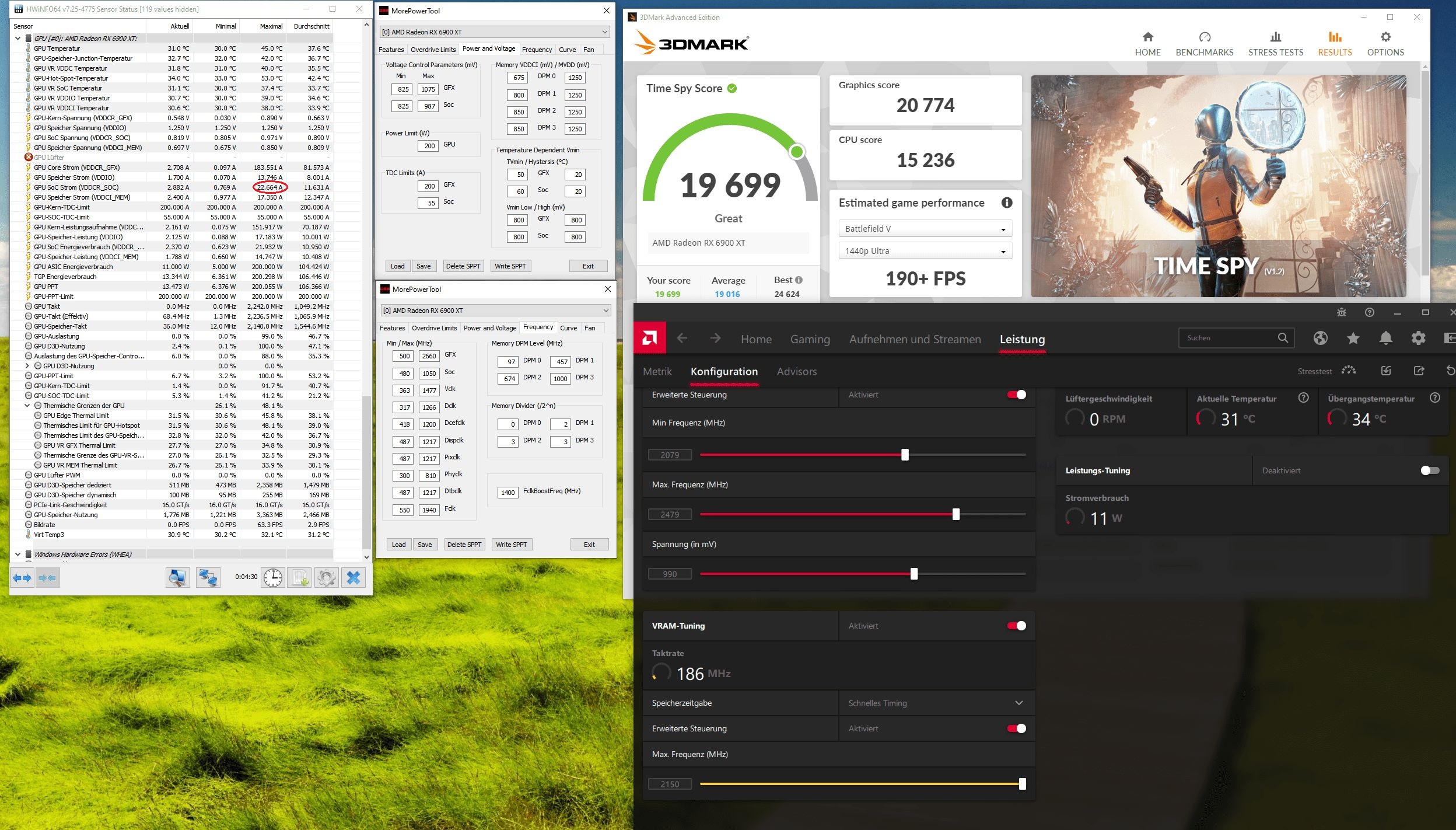Click the AMD web browser globe icon

click(1321, 338)
